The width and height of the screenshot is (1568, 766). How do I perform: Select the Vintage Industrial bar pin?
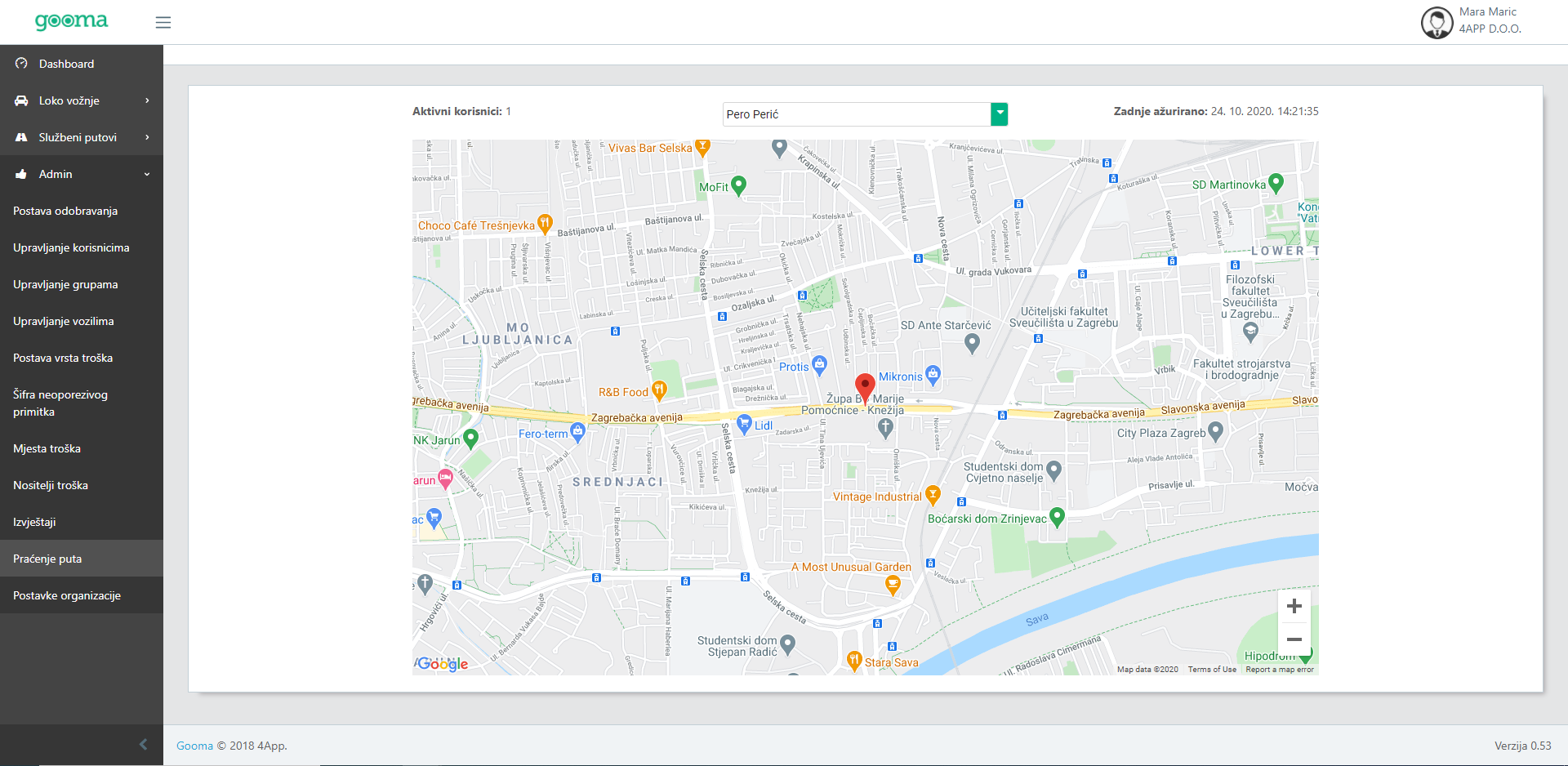click(933, 495)
